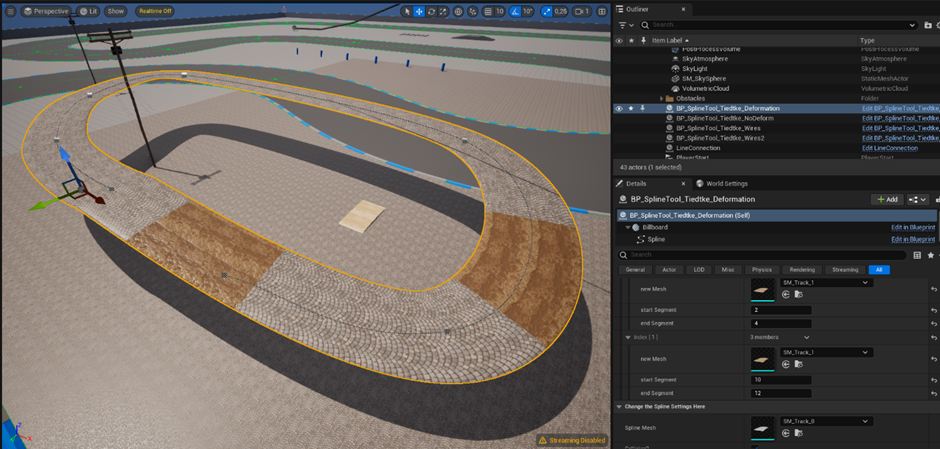Toggle rotation angle snapping in viewport
This screenshot has width=940, height=449.
515,11
